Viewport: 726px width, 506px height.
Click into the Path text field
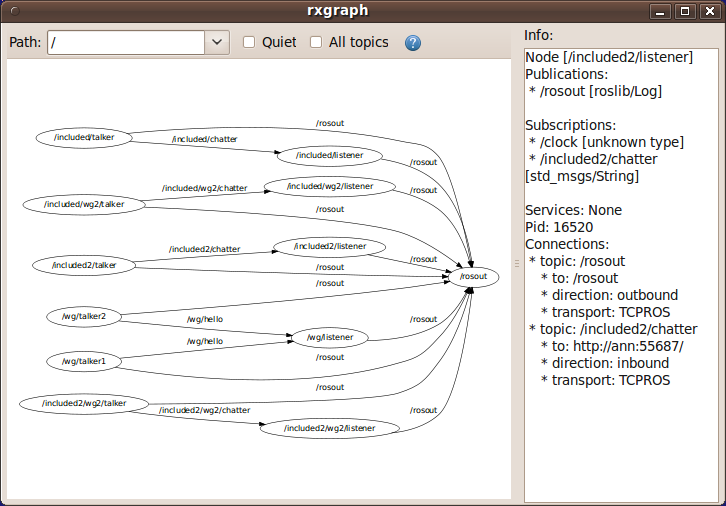pos(125,42)
